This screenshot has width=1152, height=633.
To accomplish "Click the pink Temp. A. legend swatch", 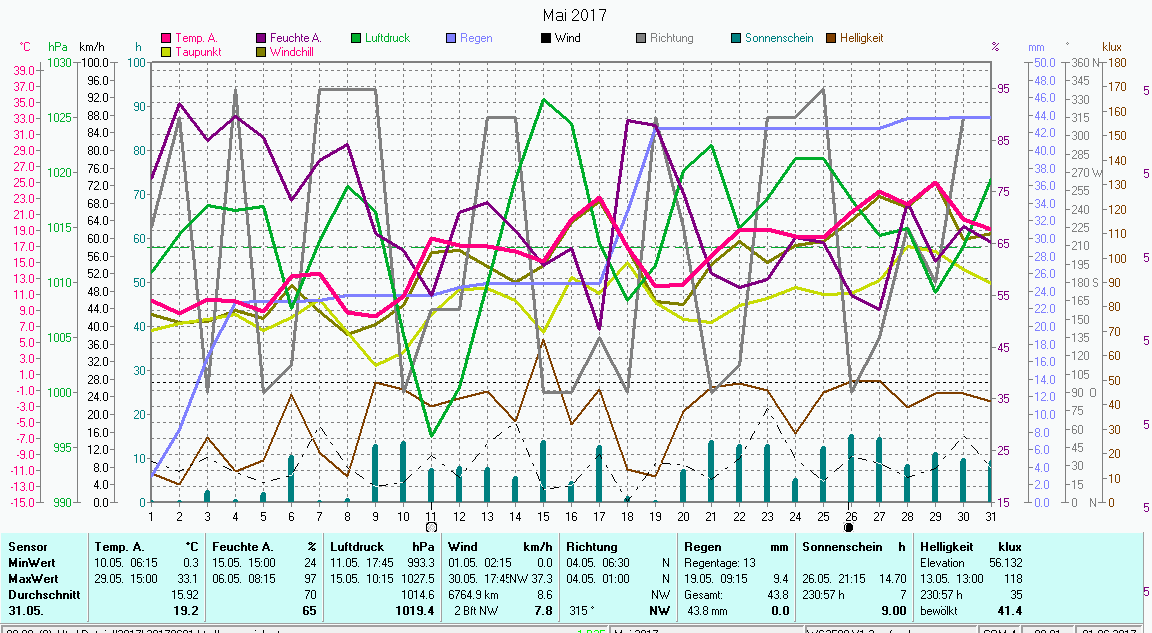I will pos(166,38).
